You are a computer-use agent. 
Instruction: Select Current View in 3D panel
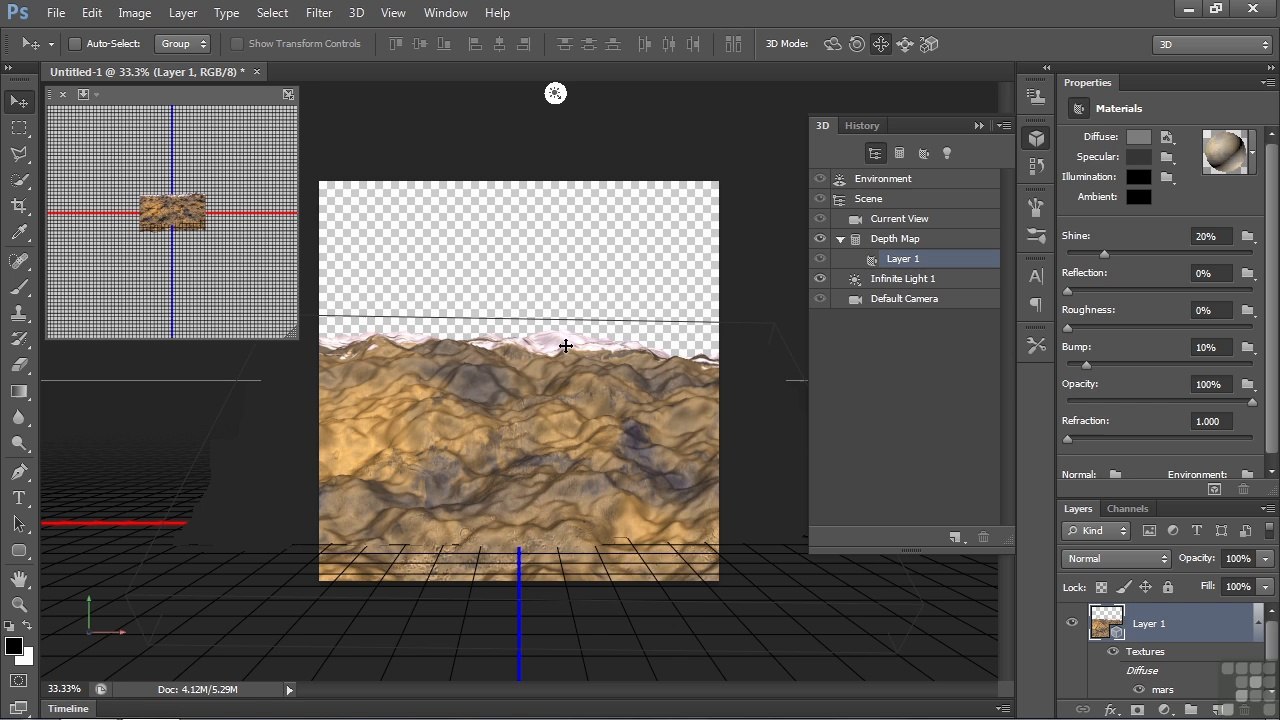(899, 218)
